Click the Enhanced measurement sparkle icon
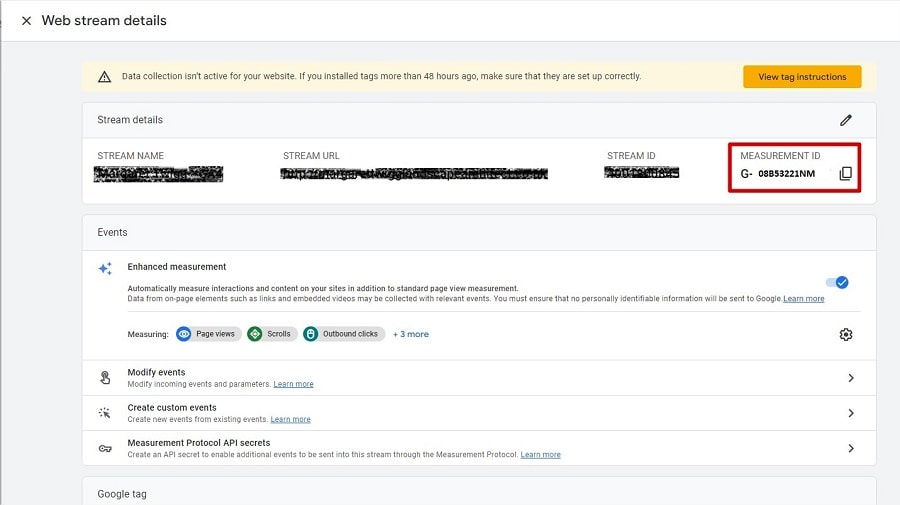 [105, 268]
